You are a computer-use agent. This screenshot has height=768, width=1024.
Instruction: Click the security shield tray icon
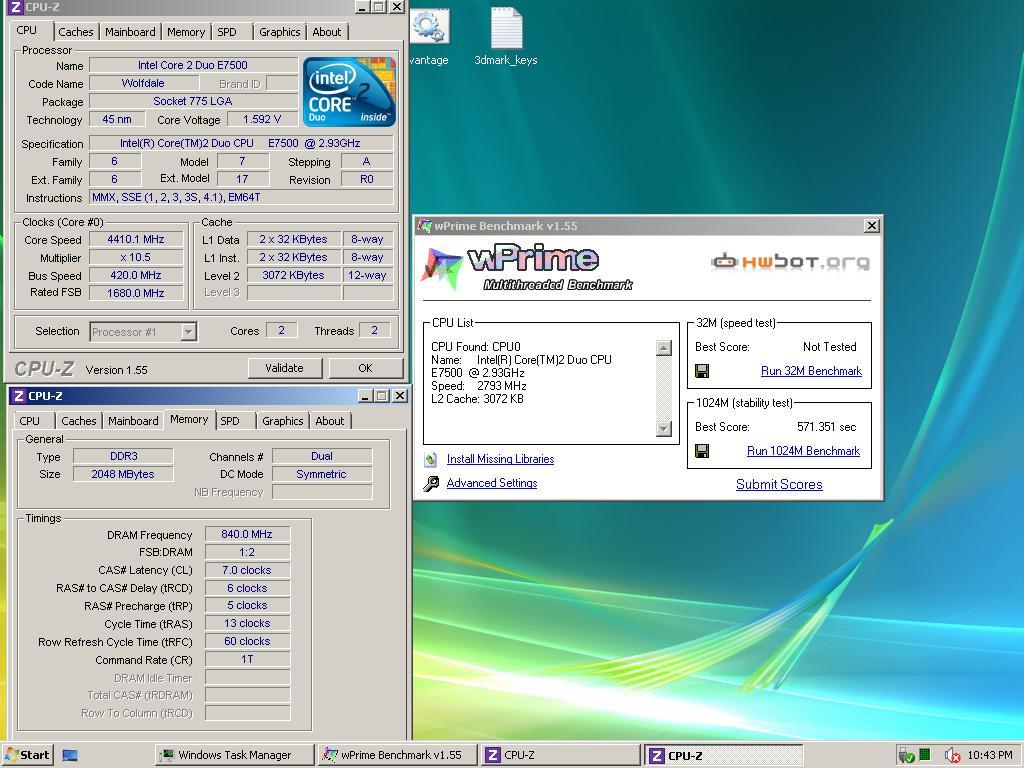pos(906,756)
